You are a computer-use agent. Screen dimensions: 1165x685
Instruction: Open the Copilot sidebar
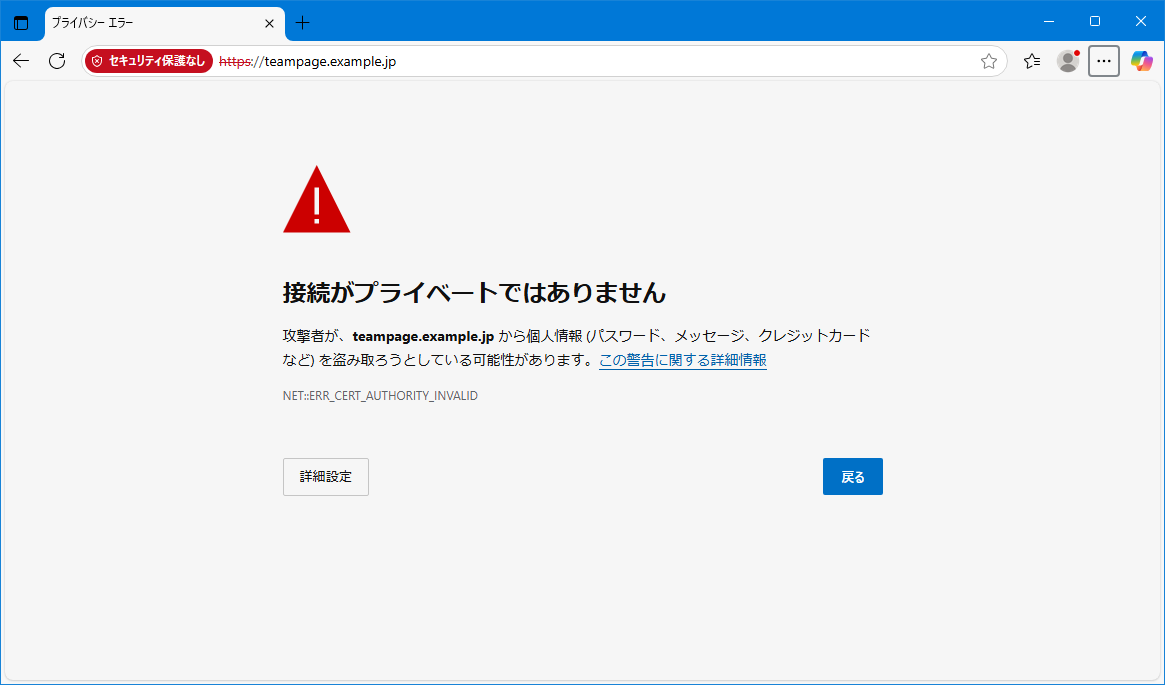pos(1141,61)
